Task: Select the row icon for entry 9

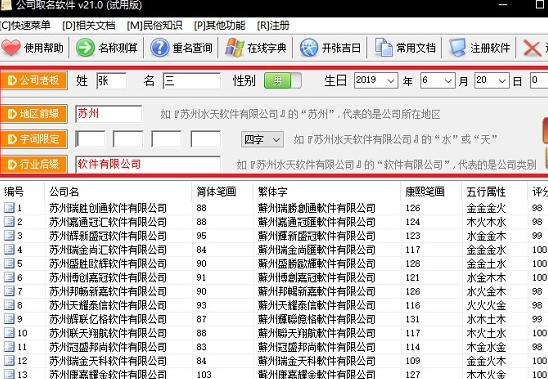Action: tap(9, 319)
